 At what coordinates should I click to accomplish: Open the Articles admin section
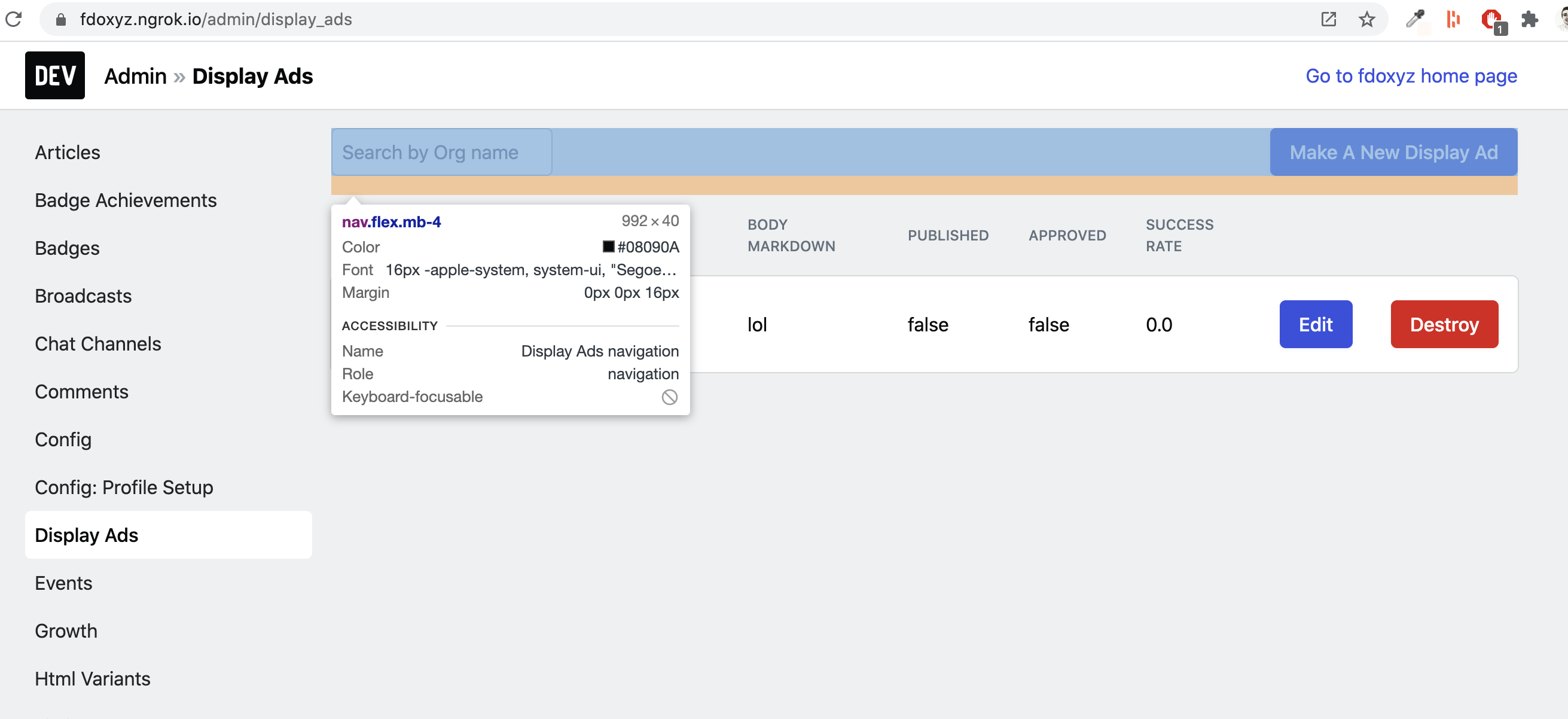pyautogui.click(x=67, y=152)
